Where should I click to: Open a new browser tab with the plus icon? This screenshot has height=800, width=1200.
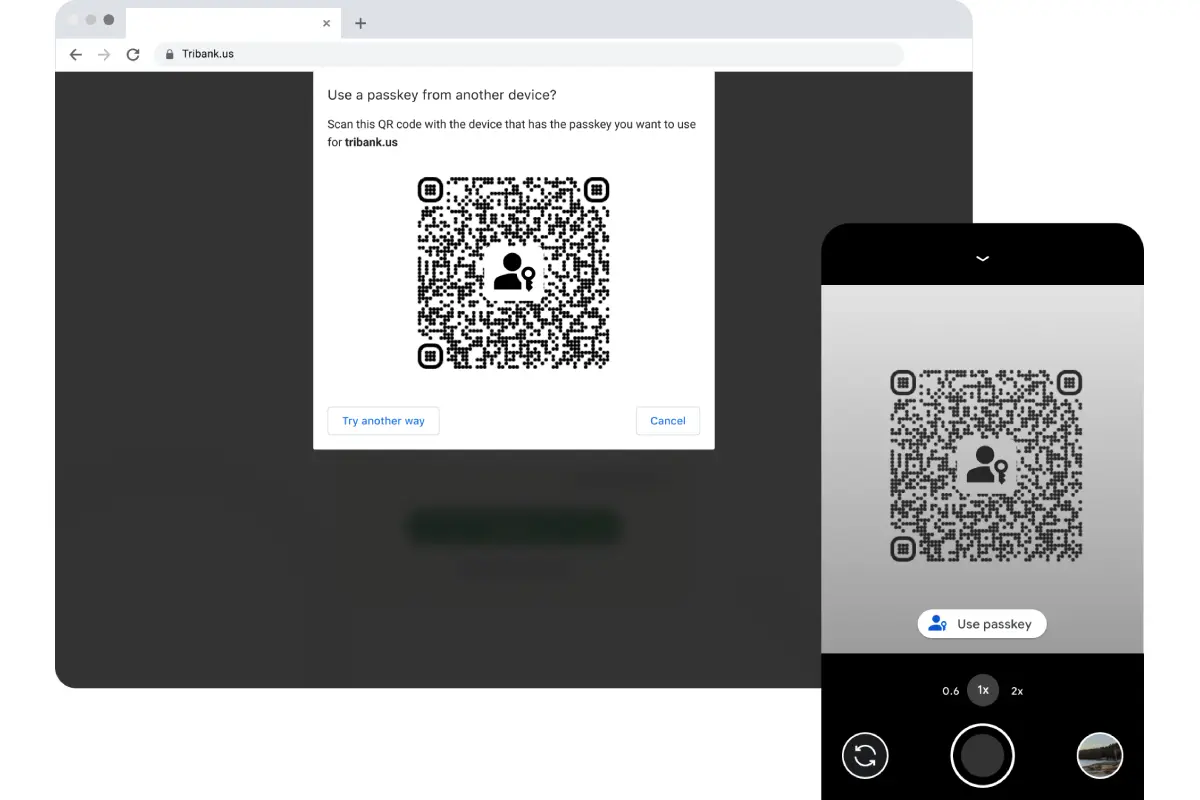click(360, 22)
